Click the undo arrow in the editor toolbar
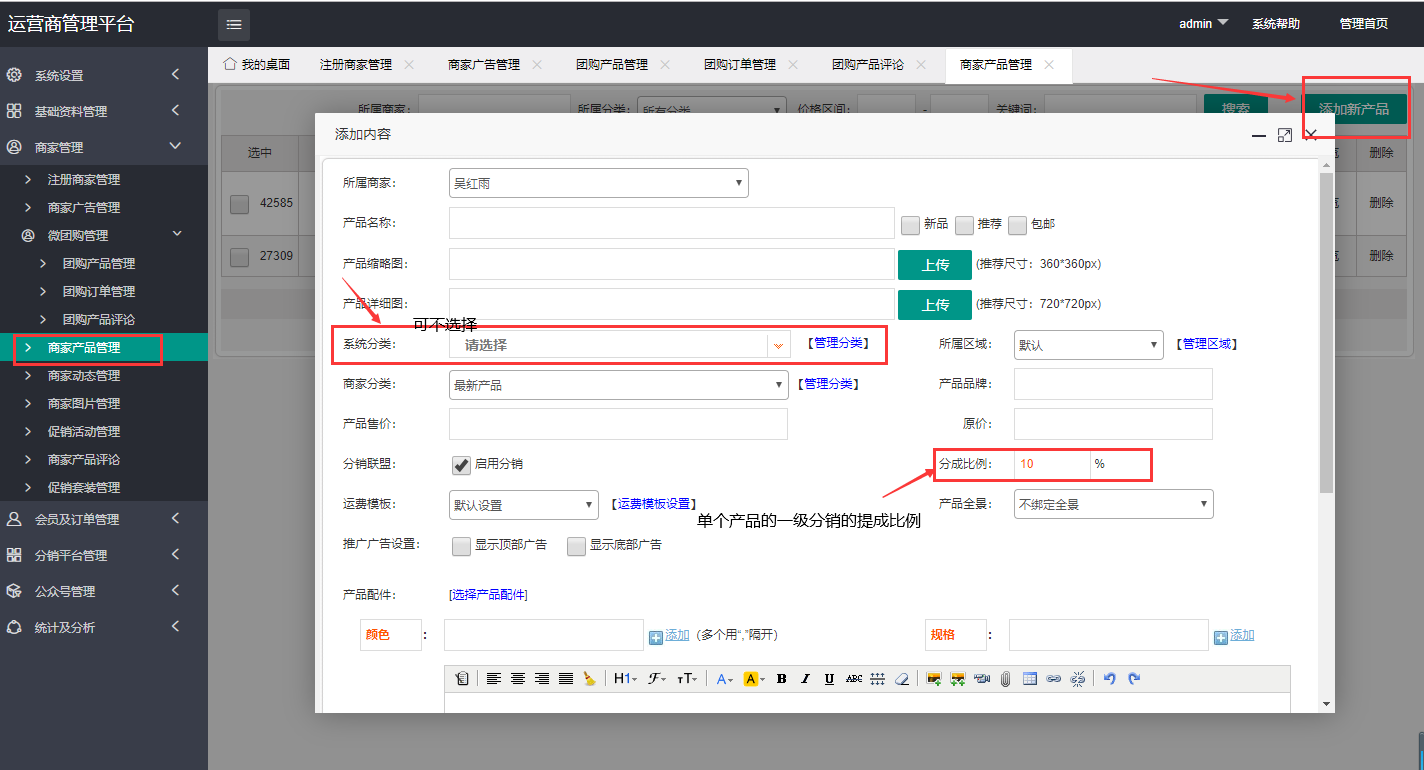Image resolution: width=1424 pixels, height=770 pixels. click(x=1109, y=679)
